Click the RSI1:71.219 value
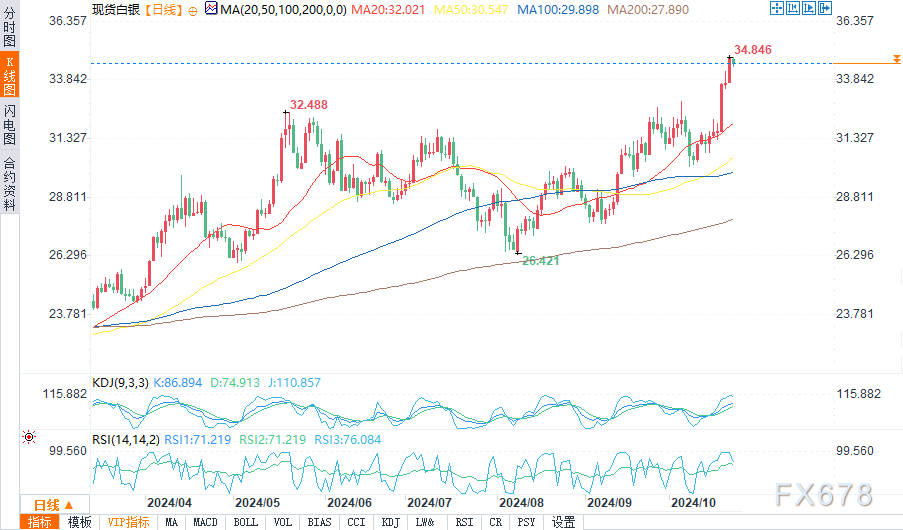The height and width of the screenshot is (530, 903). point(198,440)
